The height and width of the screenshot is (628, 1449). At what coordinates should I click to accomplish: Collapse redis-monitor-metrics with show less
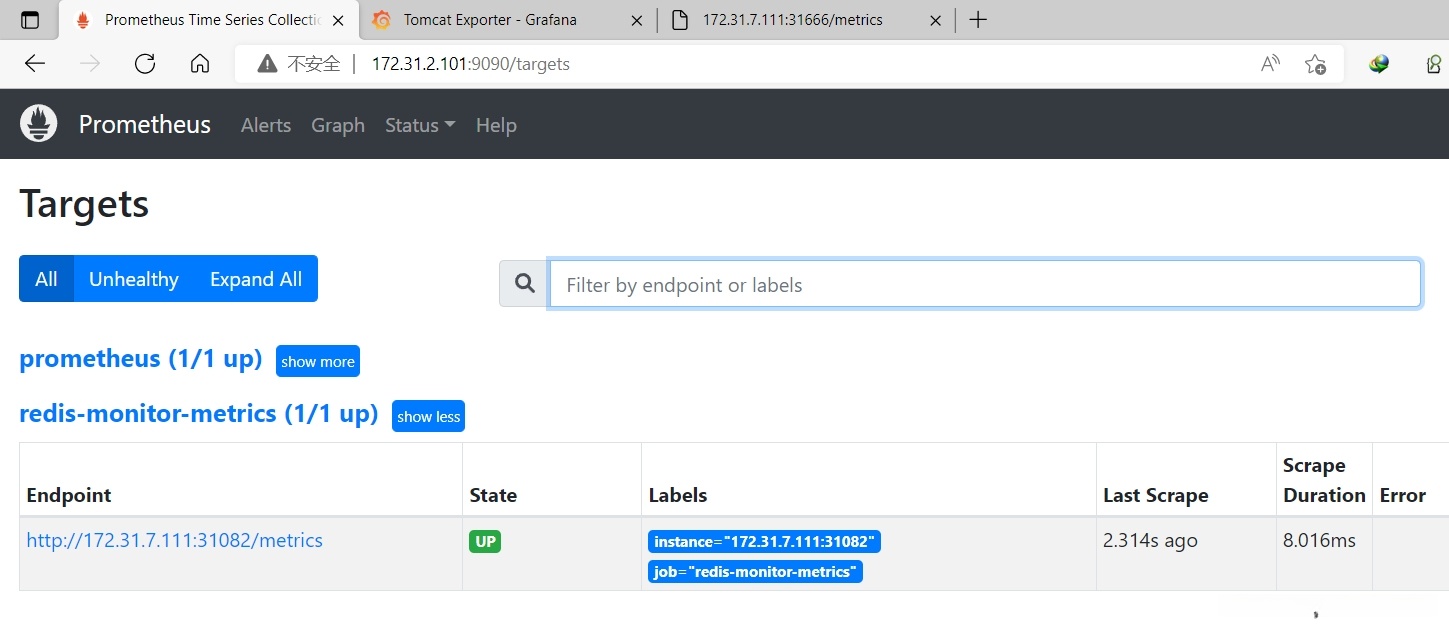tap(428, 416)
